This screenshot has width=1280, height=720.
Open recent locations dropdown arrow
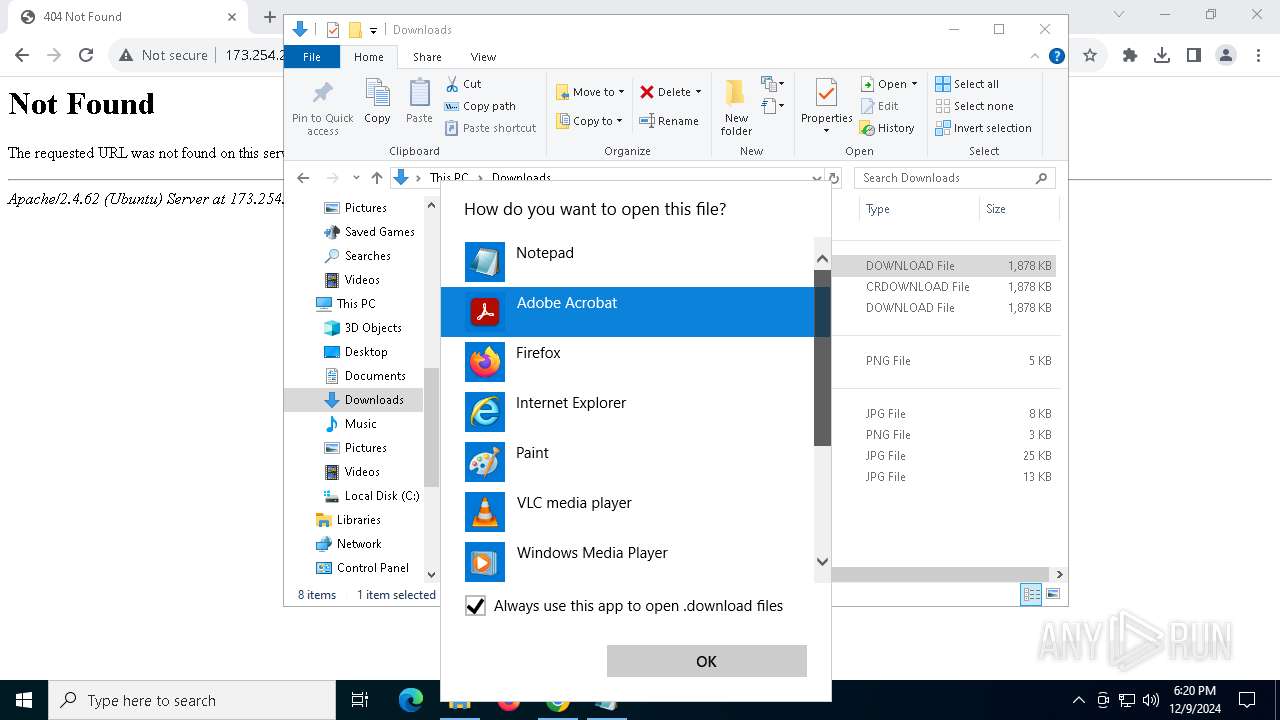tap(355, 178)
